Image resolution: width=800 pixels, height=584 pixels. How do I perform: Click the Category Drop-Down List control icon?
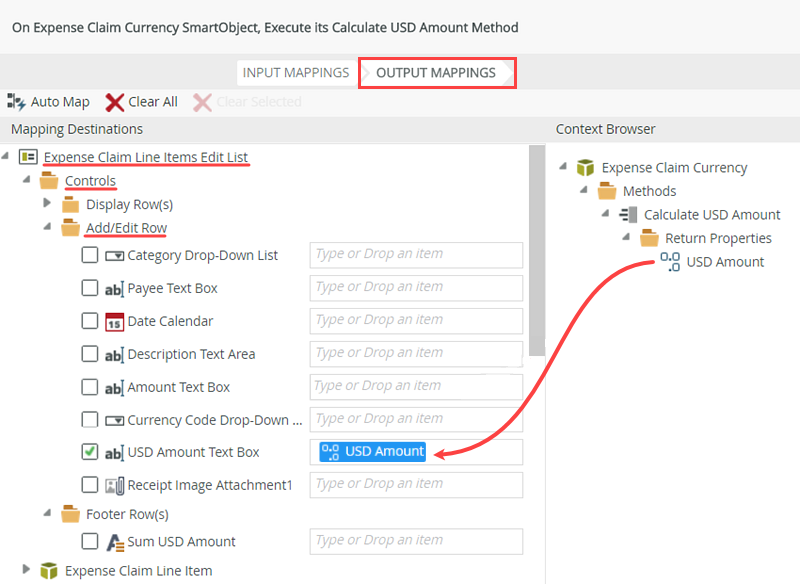(114, 256)
